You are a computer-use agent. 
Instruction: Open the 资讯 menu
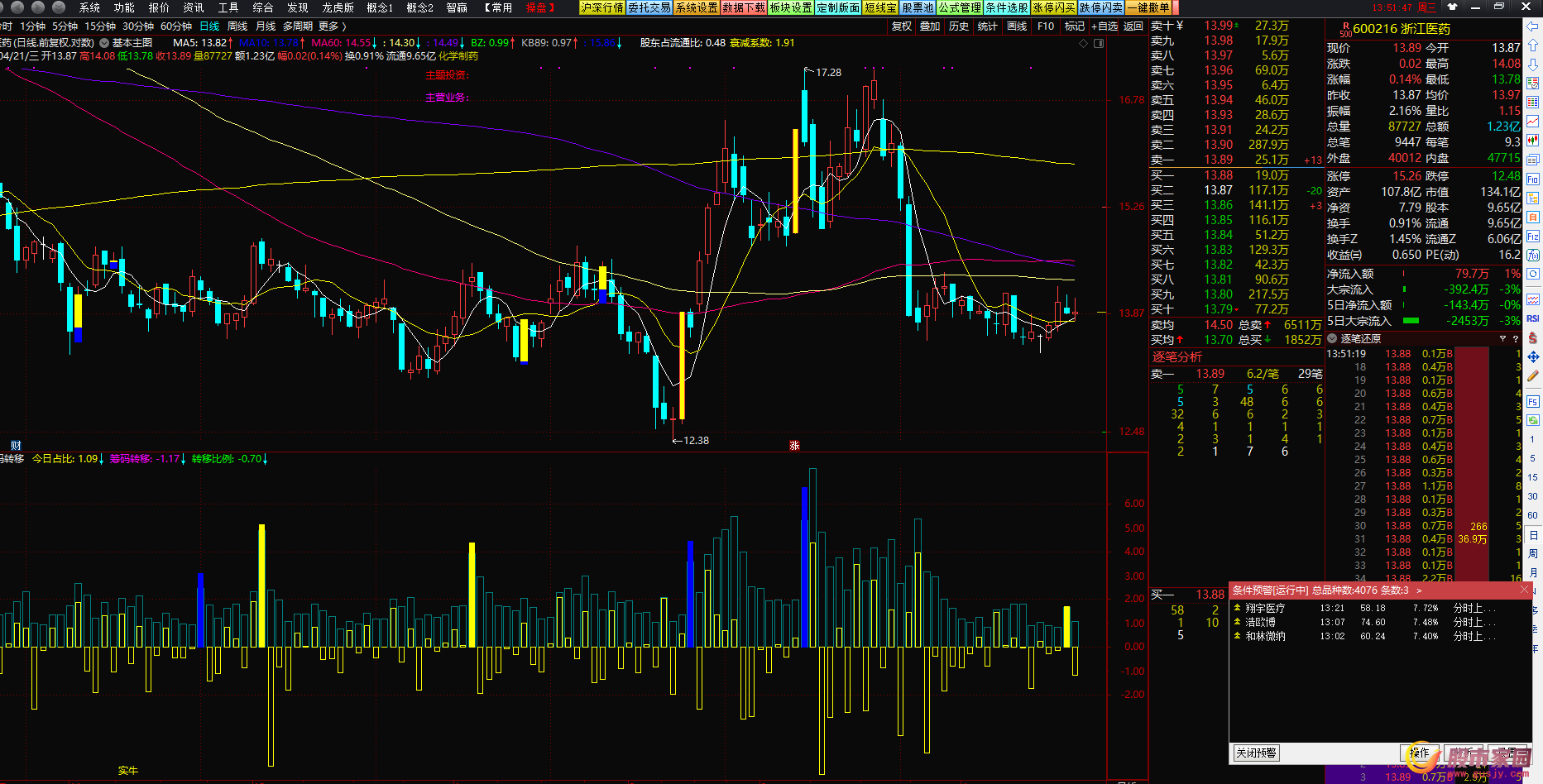(194, 7)
